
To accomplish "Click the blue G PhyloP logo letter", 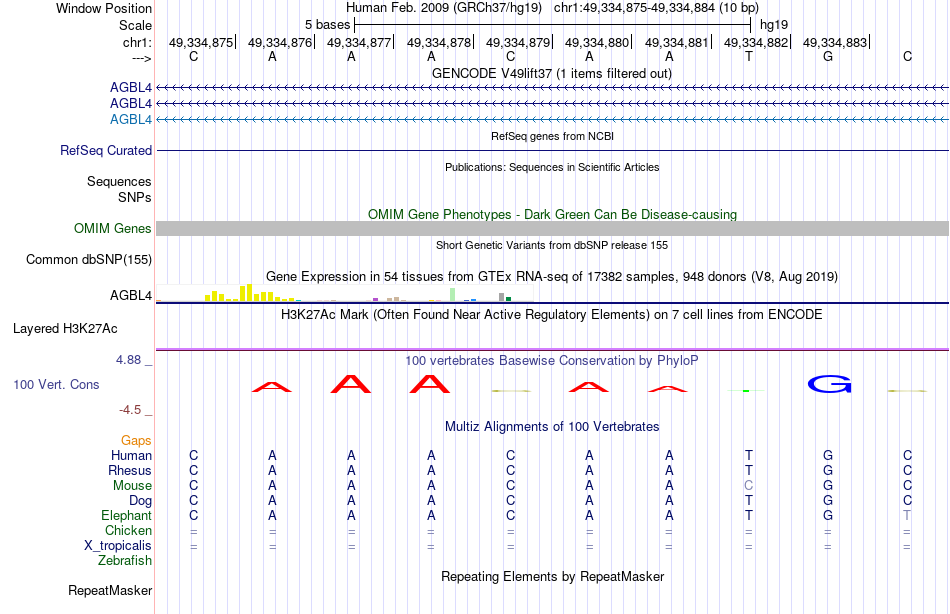I will 829,384.
